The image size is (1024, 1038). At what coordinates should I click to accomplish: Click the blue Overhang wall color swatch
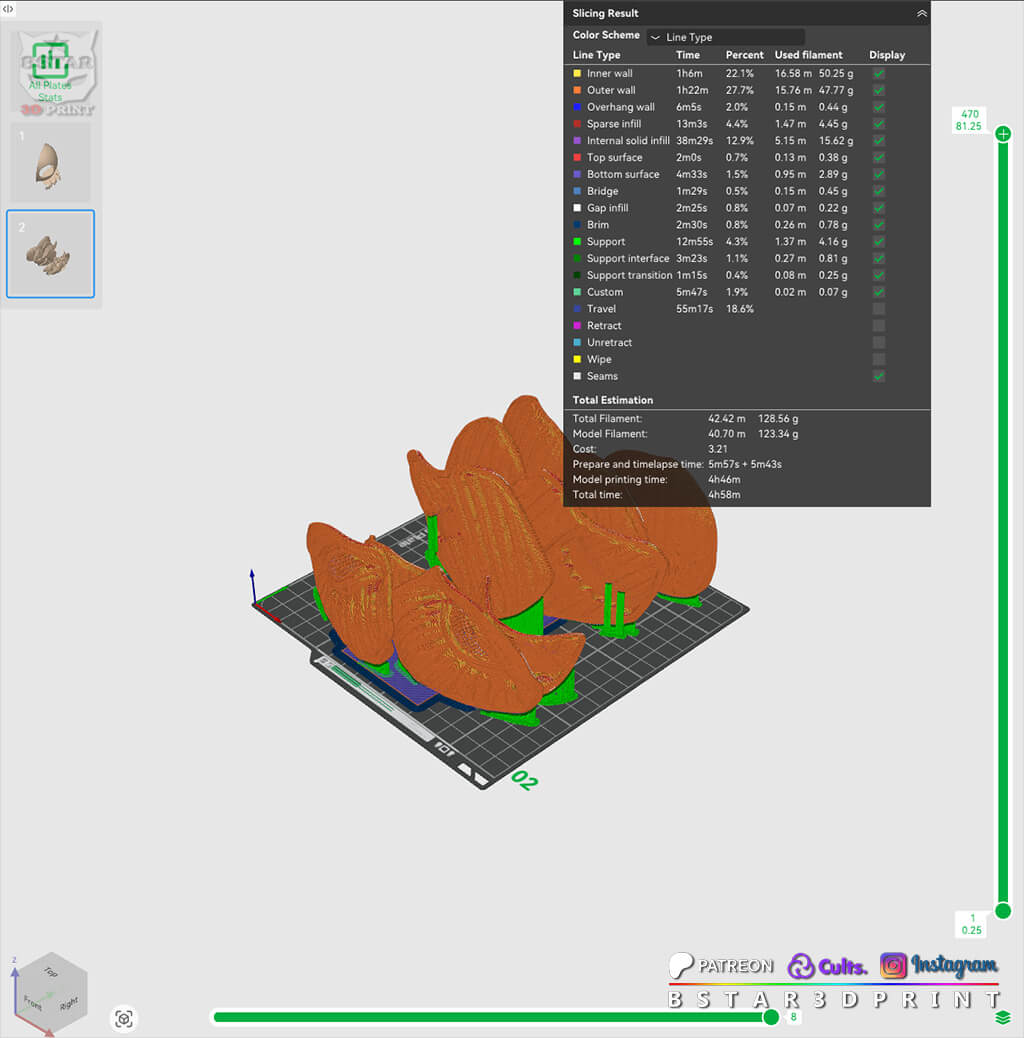[x=577, y=107]
